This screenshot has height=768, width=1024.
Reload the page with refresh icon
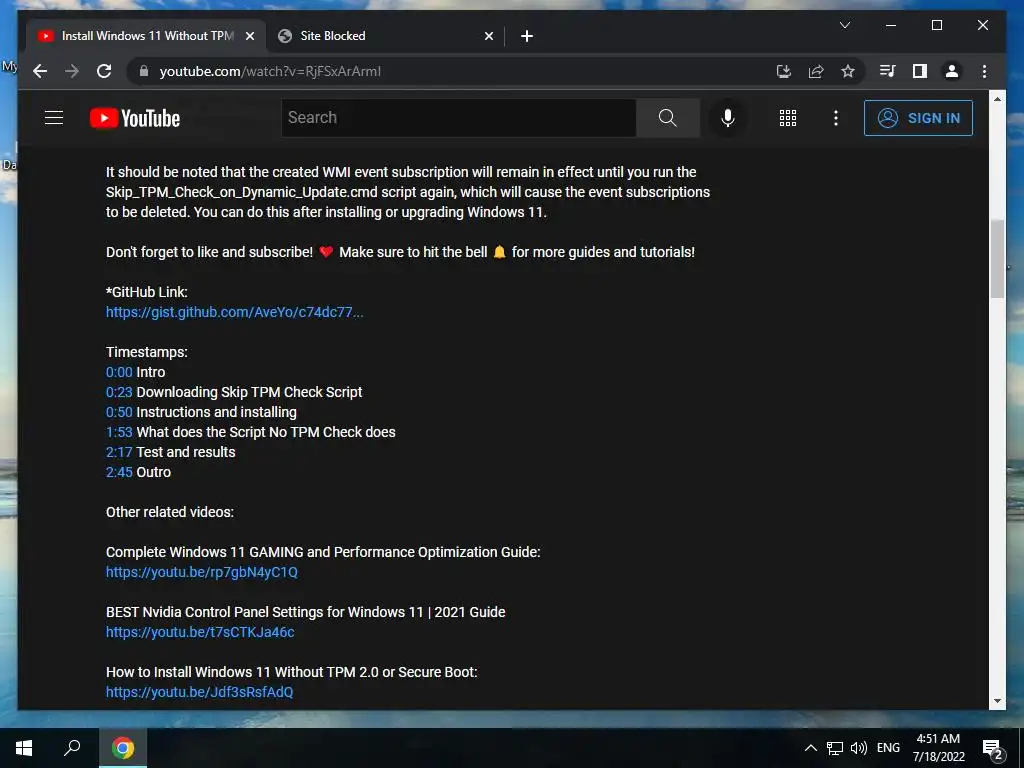104,71
